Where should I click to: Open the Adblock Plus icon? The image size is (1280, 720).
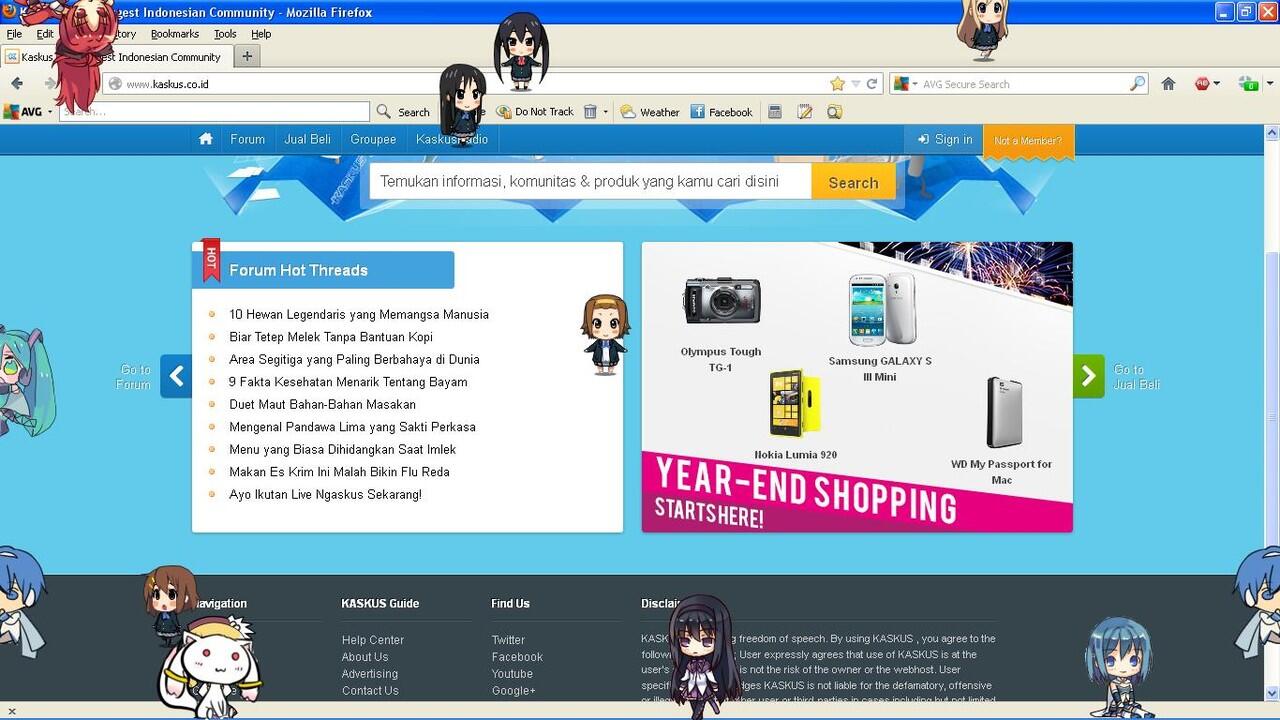[1202, 84]
